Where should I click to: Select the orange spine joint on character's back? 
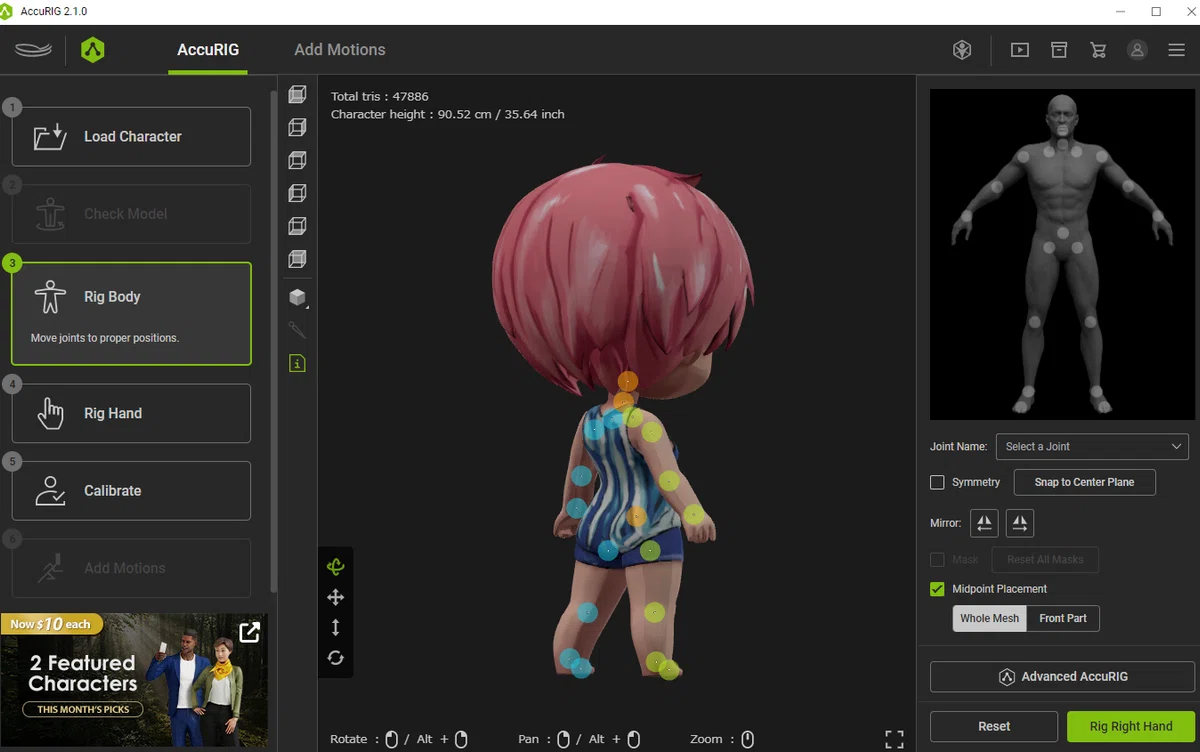(x=636, y=516)
